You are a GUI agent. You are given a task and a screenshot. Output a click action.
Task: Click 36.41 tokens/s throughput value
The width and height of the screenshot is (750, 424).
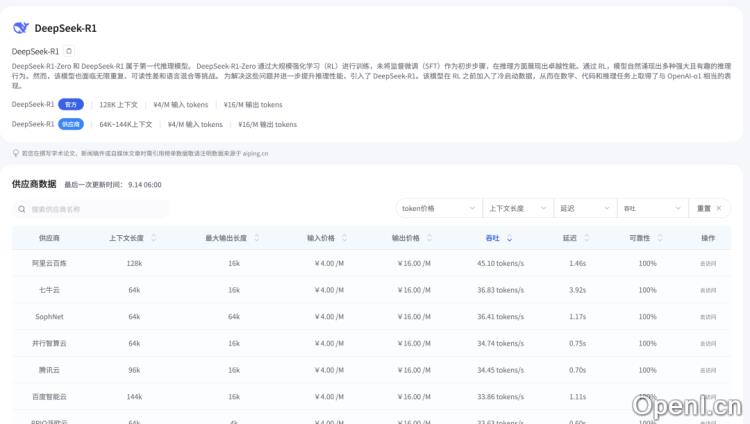500,317
